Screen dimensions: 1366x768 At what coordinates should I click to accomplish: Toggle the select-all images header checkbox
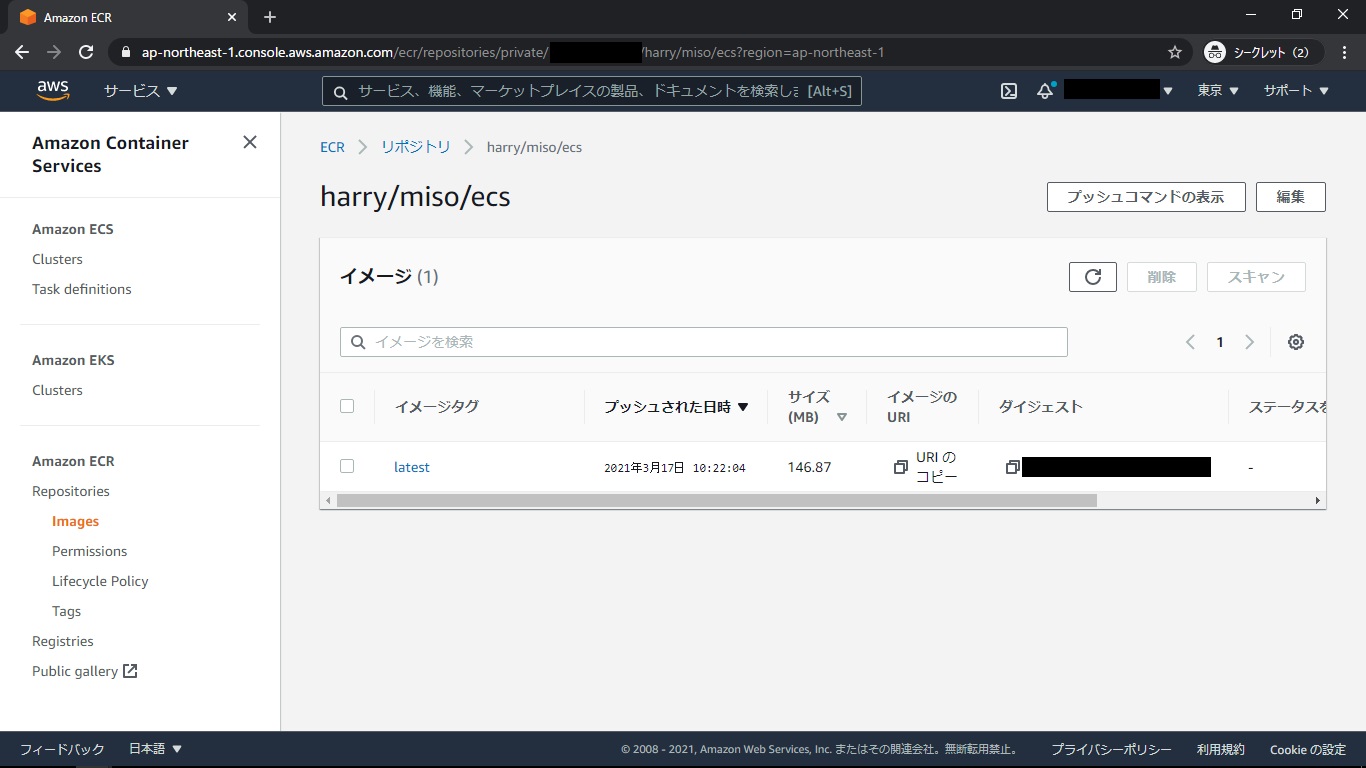[347, 406]
